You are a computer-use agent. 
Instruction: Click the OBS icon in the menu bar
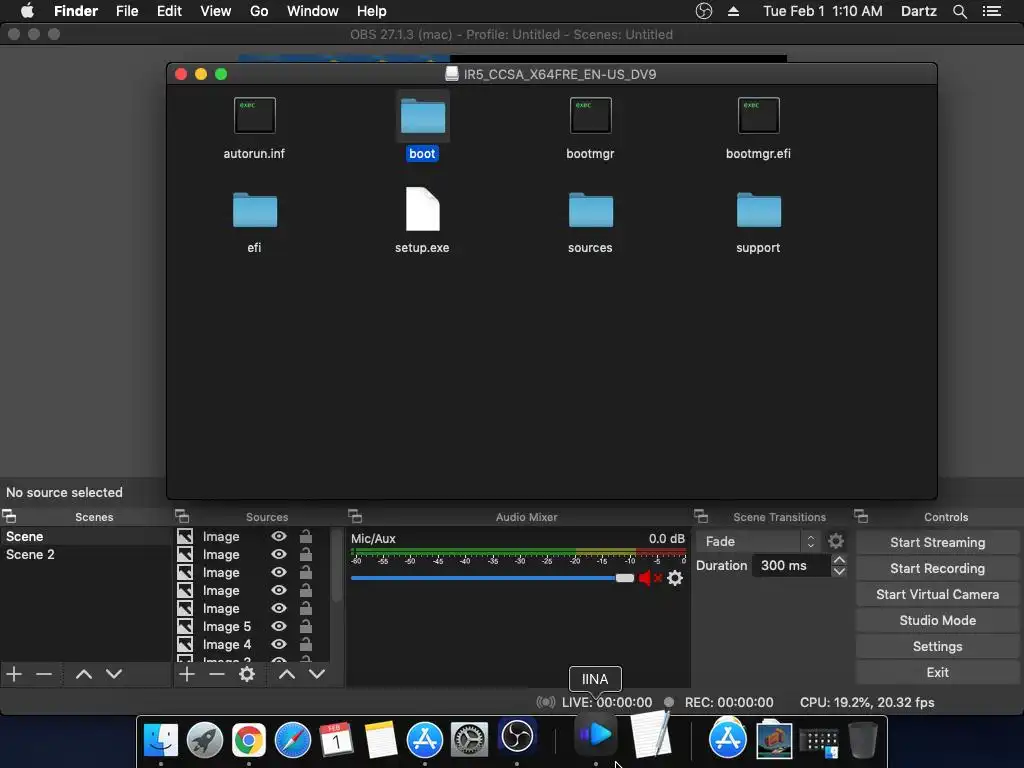[x=703, y=11]
